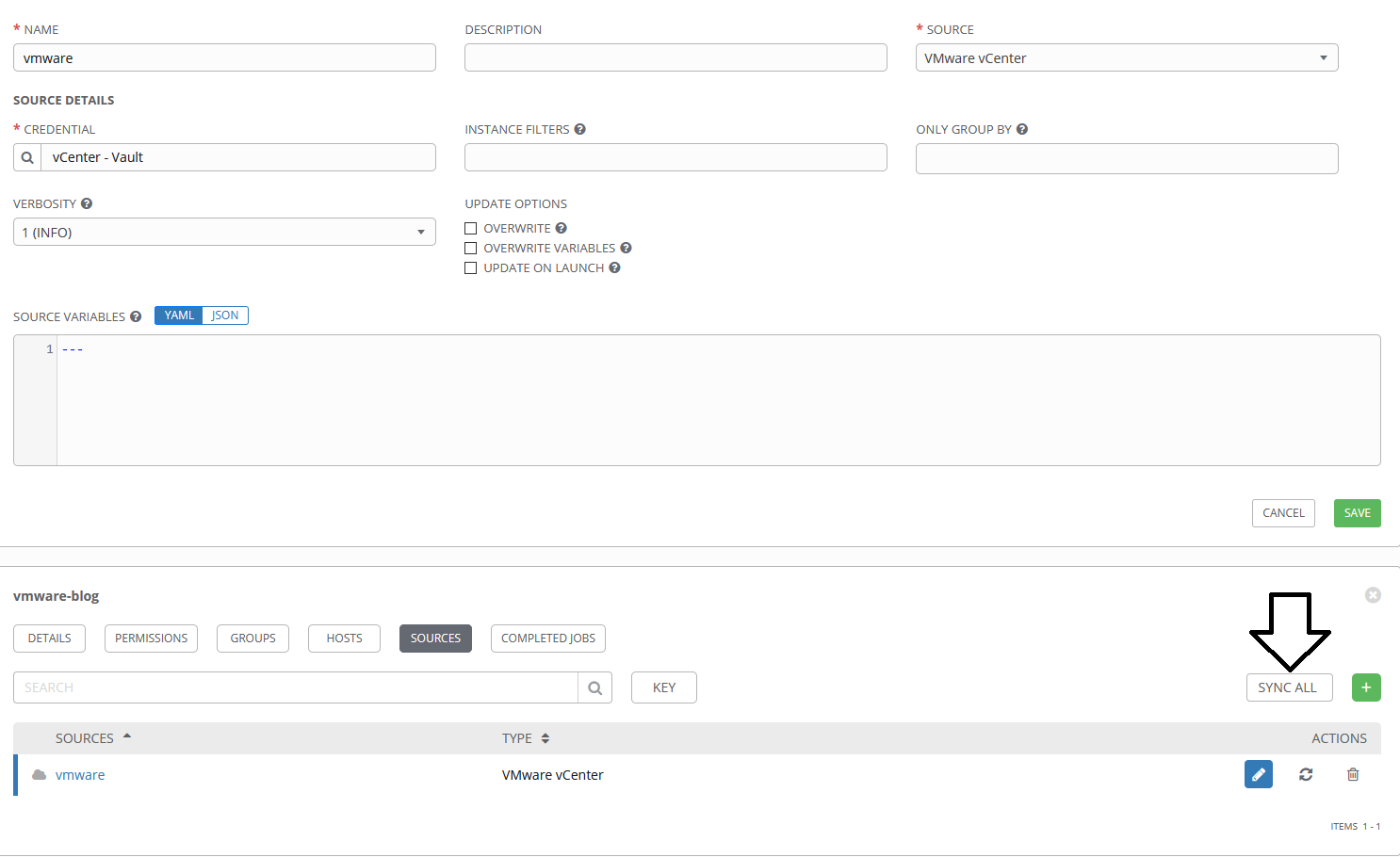The height and width of the screenshot is (857, 1400).
Task: Open the Completed Jobs tab
Action: click(x=548, y=639)
